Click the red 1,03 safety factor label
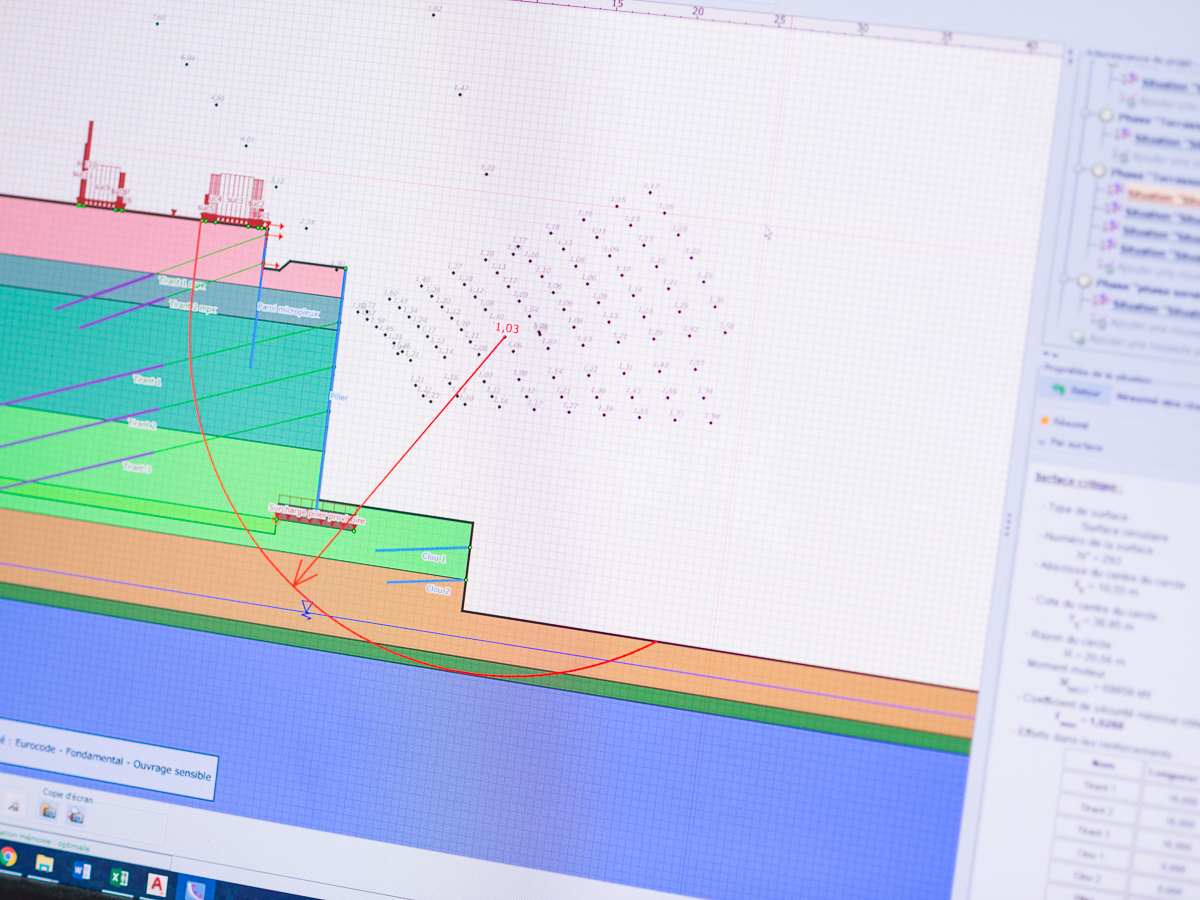 [507, 328]
